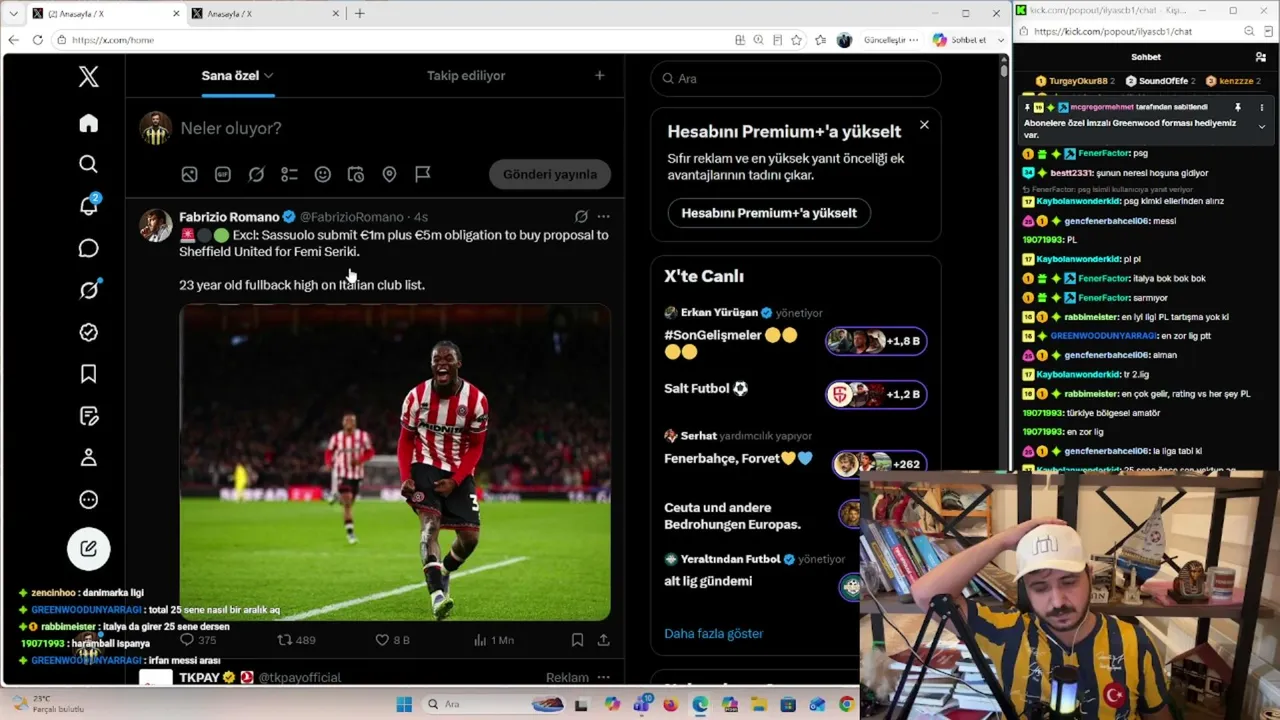Open Bookmarks in the X sidebar

point(89,374)
